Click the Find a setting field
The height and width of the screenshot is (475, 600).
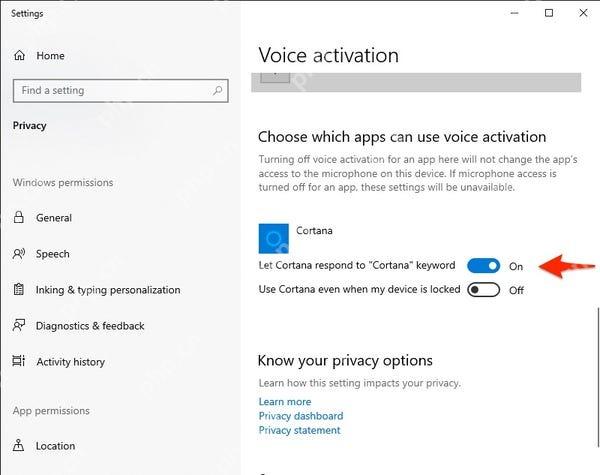click(x=121, y=91)
